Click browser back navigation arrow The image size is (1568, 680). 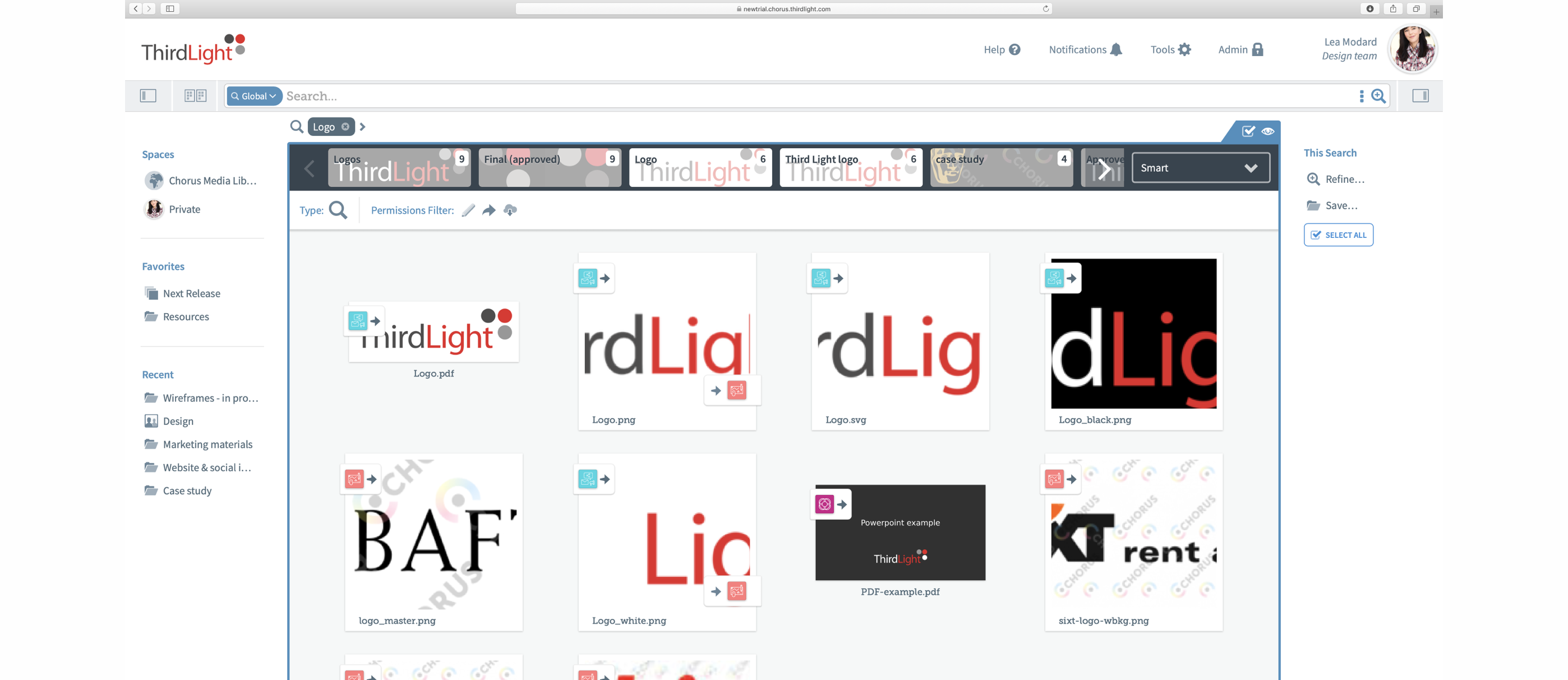click(x=135, y=8)
